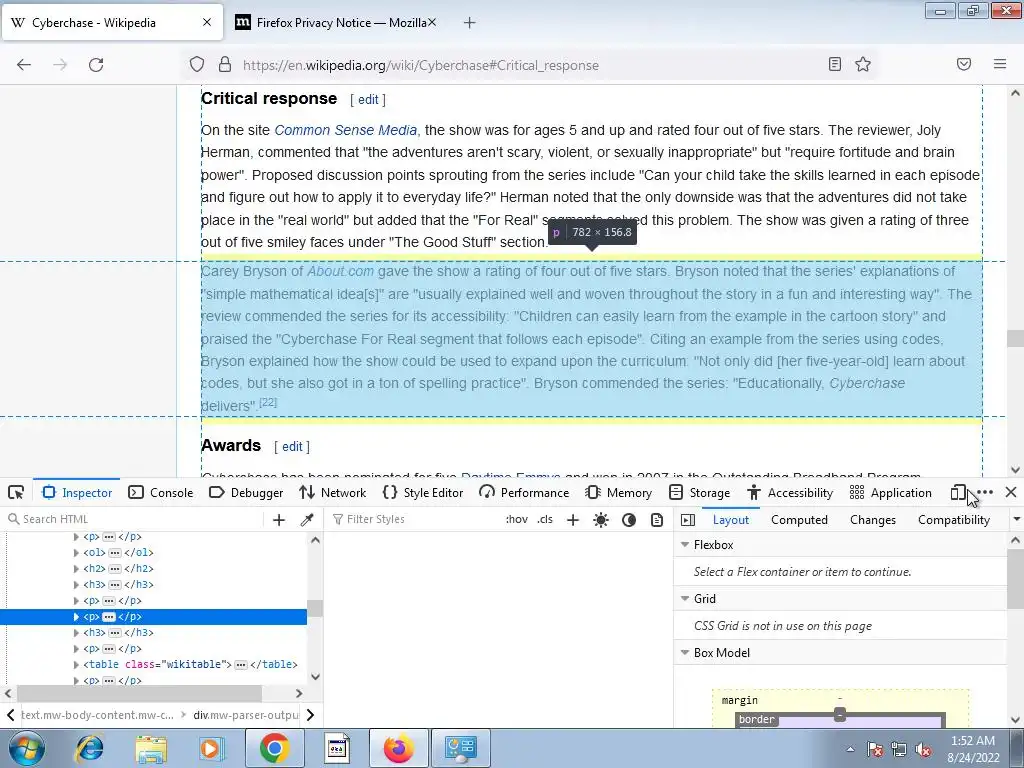Open the Style Editor tab
1024x768 pixels.
tap(423, 492)
